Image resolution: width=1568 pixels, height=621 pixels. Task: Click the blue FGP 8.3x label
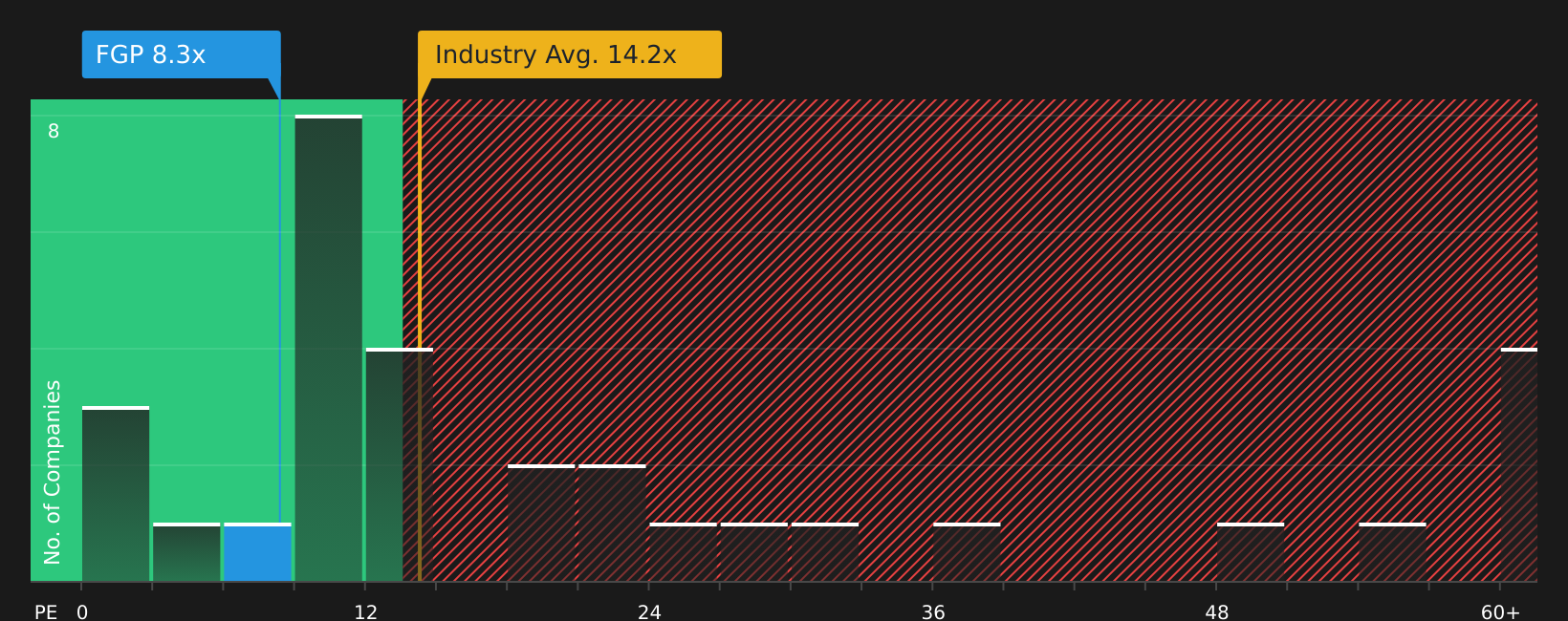click(182, 54)
